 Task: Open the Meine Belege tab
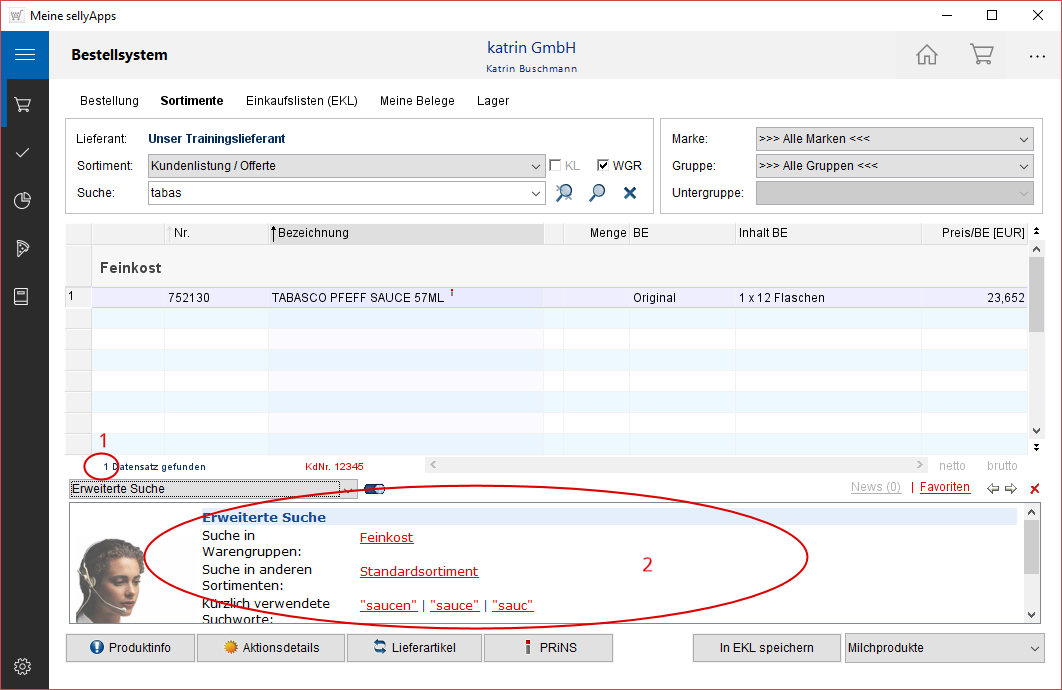(417, 101)
